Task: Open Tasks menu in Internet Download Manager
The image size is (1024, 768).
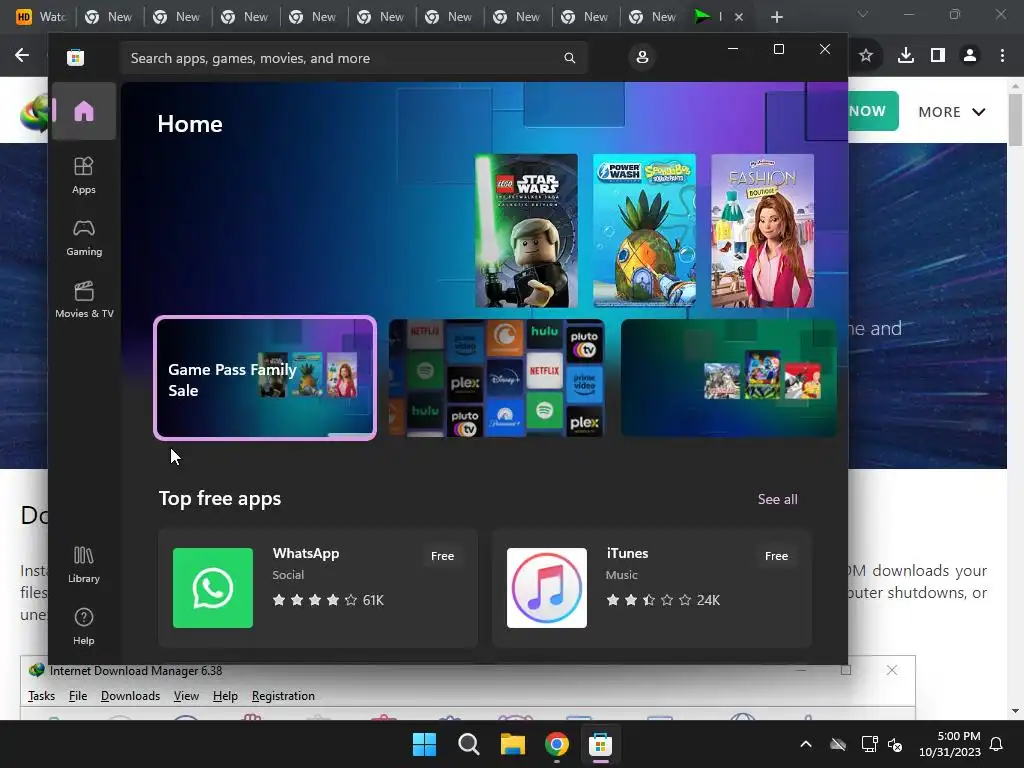Action: [41, 696]
